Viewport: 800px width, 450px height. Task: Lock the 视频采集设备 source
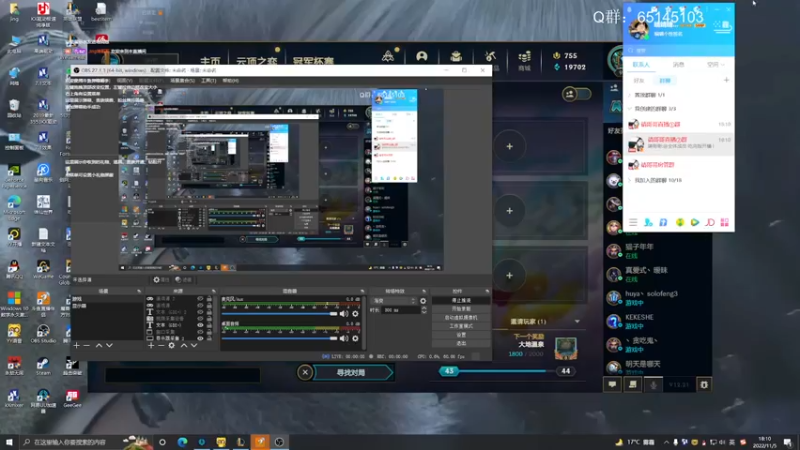point(209,318)
